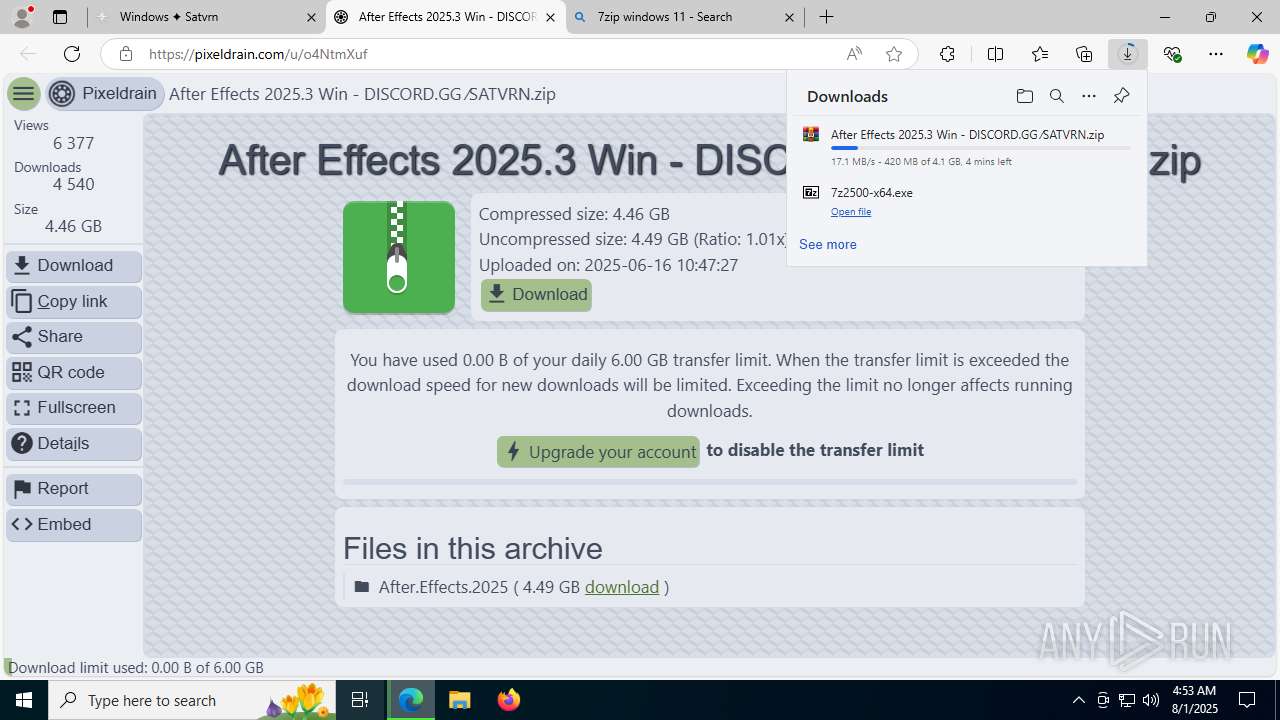Open Copilot in Edge sidebar

[1258, 54]
